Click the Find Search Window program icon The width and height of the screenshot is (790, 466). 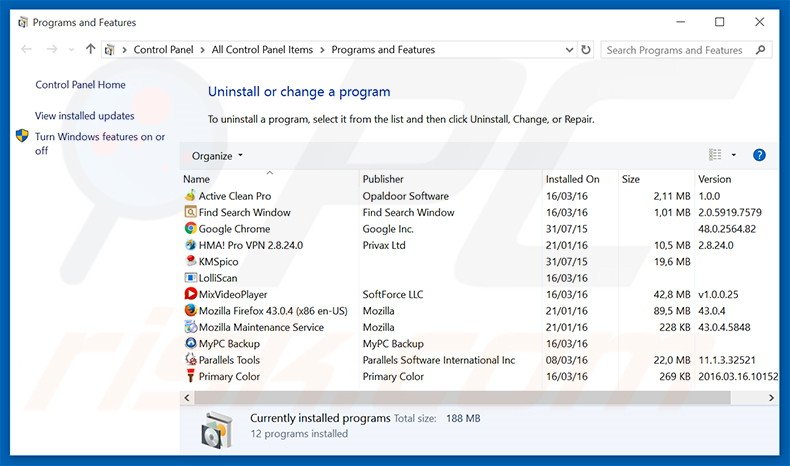pyautogui.click(x=190, y=212)
